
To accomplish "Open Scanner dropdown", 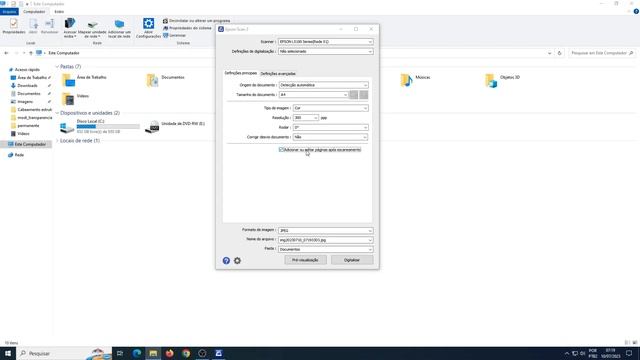I will click(325, 42).
